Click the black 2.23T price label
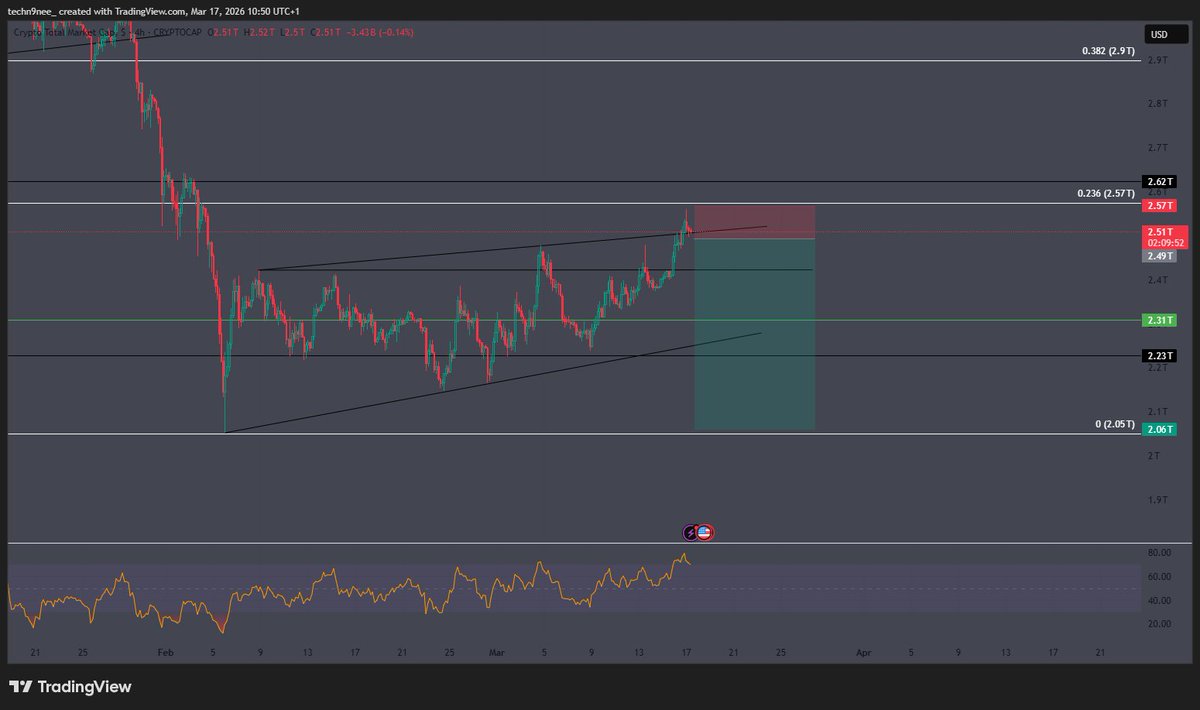 [1159, 355]
